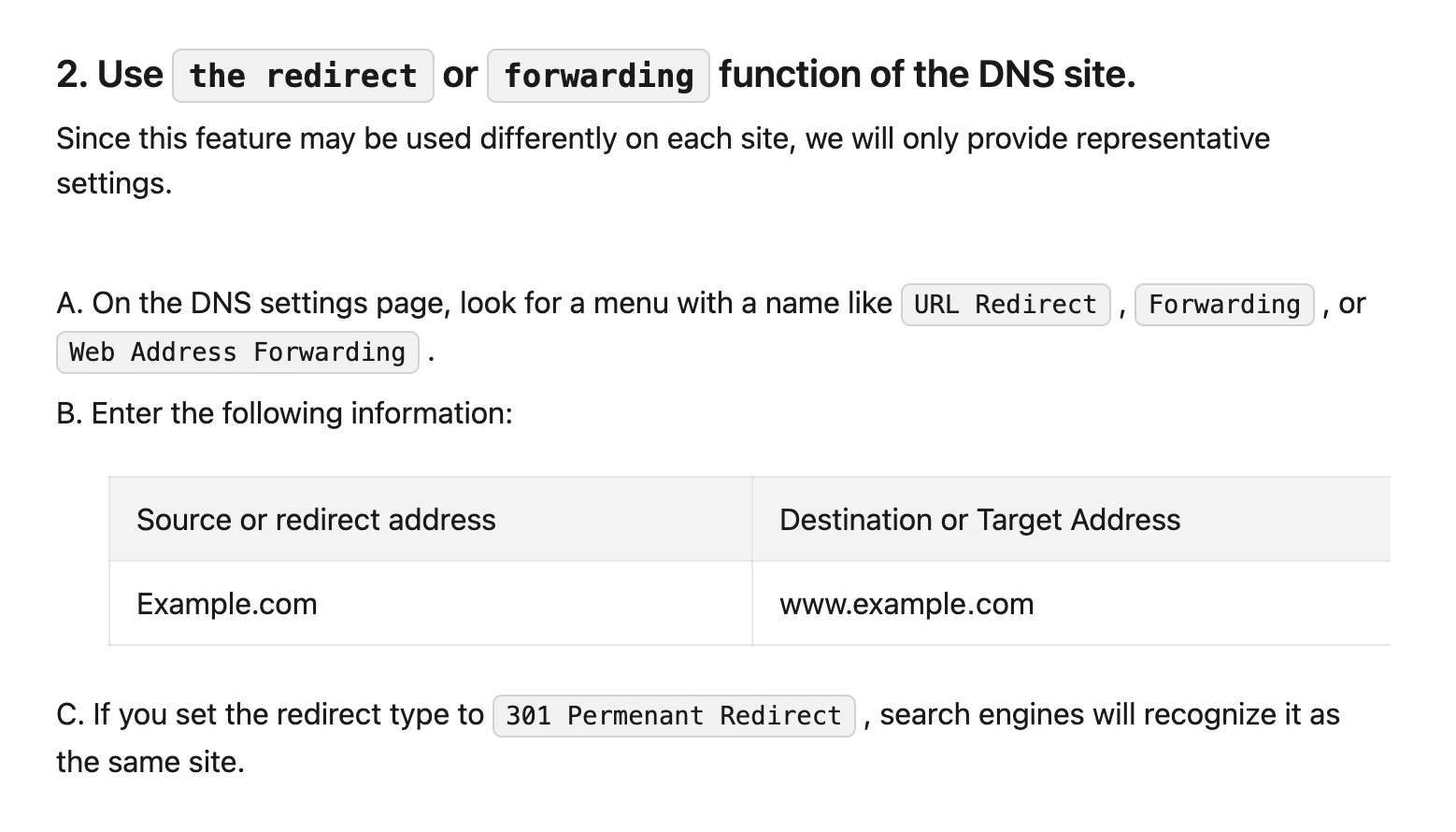Click the "Example.com" table cell
This screenshot has width=1456, height=832.
coord(227,604)
